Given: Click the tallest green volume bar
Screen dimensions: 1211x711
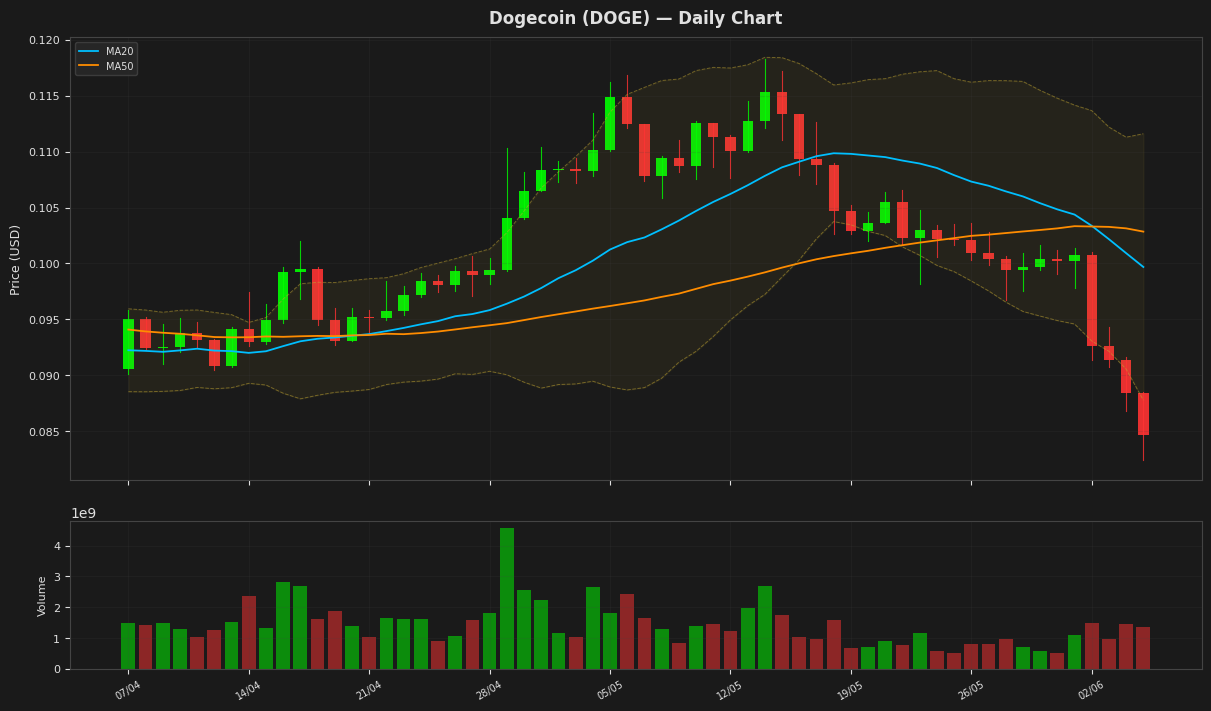Looking at the screenshot, I should (507, 598).
